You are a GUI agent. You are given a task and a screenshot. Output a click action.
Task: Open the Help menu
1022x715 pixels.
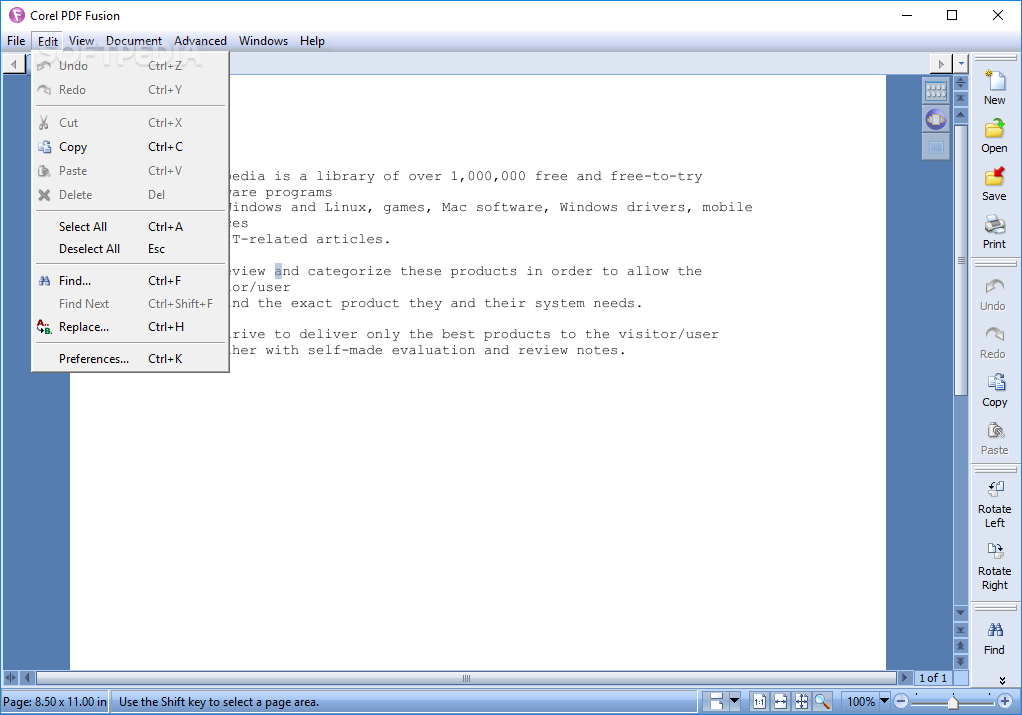312,41
